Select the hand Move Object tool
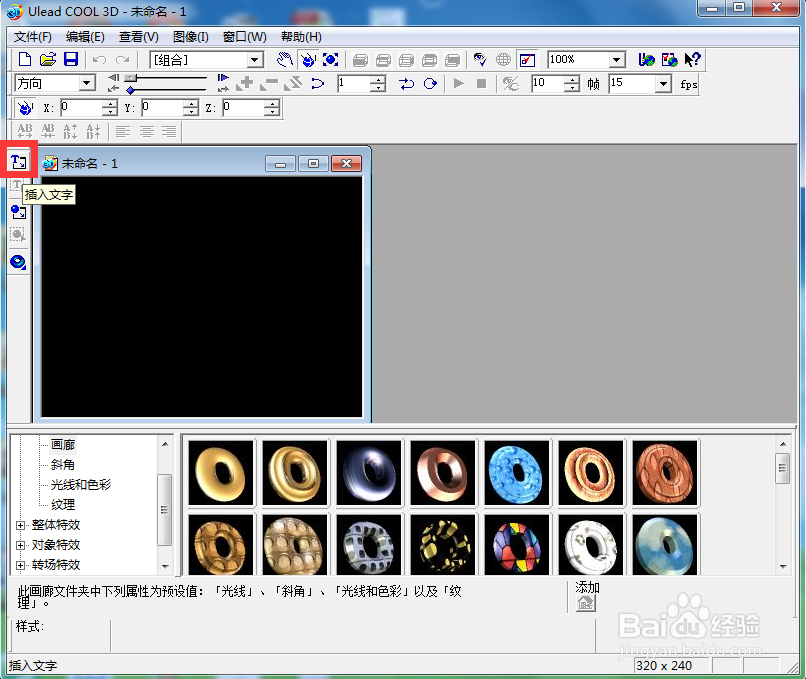Image resolution: width=806 pixels, height=679 pixels. 284,60
